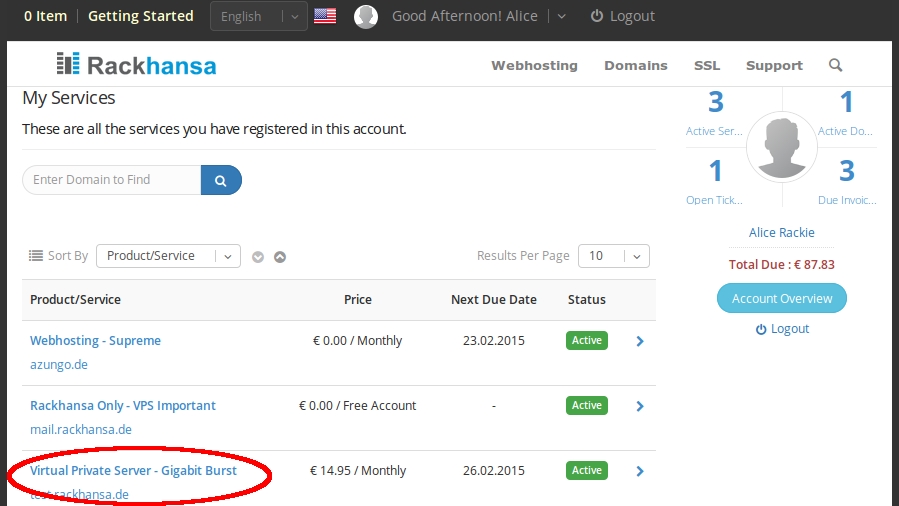
Task: Open Webhosting - Supreme row arrow
Action: point(640,341)
